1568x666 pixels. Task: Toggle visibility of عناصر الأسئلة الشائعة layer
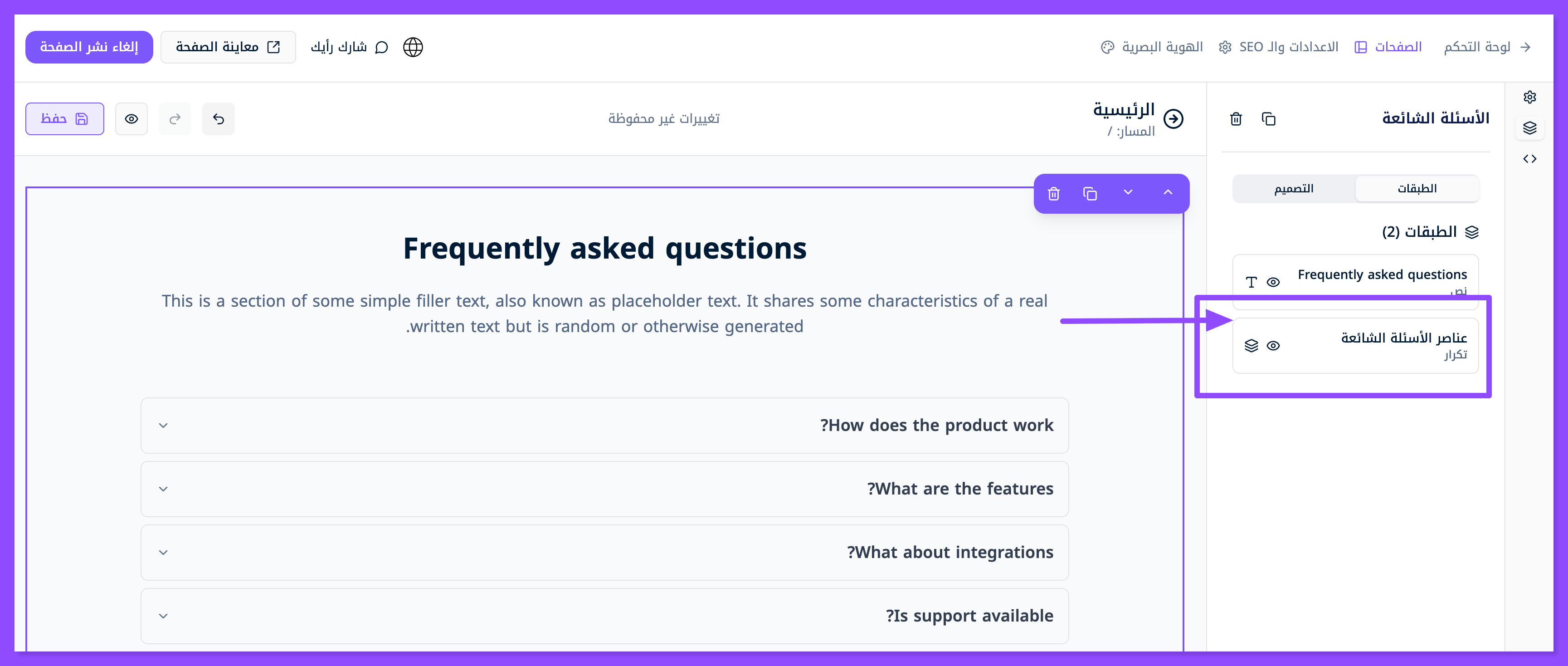pos(1273,346)
